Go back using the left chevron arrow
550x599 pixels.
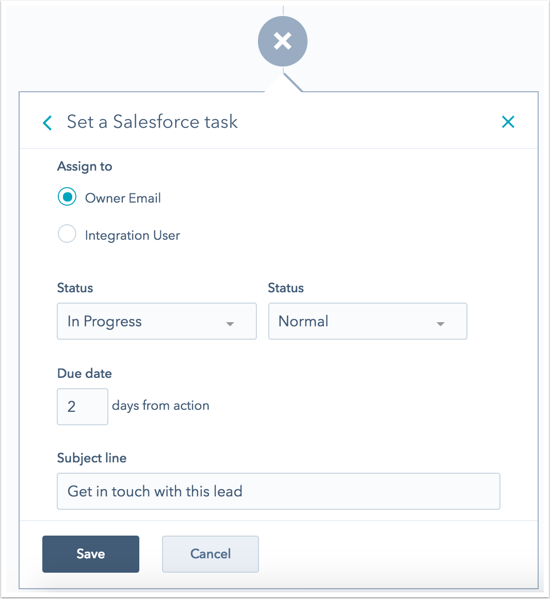pyautogui.click(x=47, y=123)
